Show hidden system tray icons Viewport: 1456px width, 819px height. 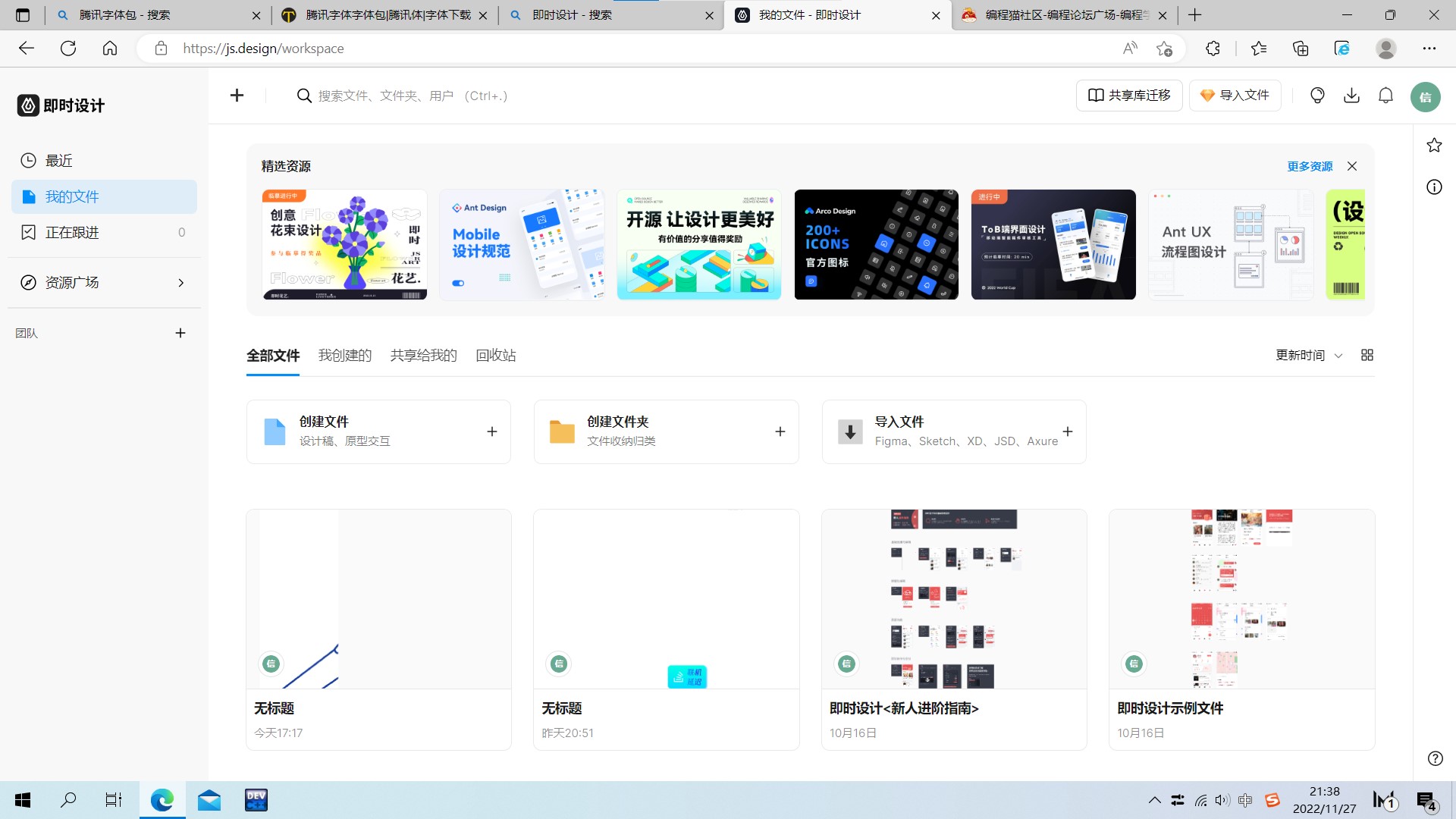tap(1154, 800)
